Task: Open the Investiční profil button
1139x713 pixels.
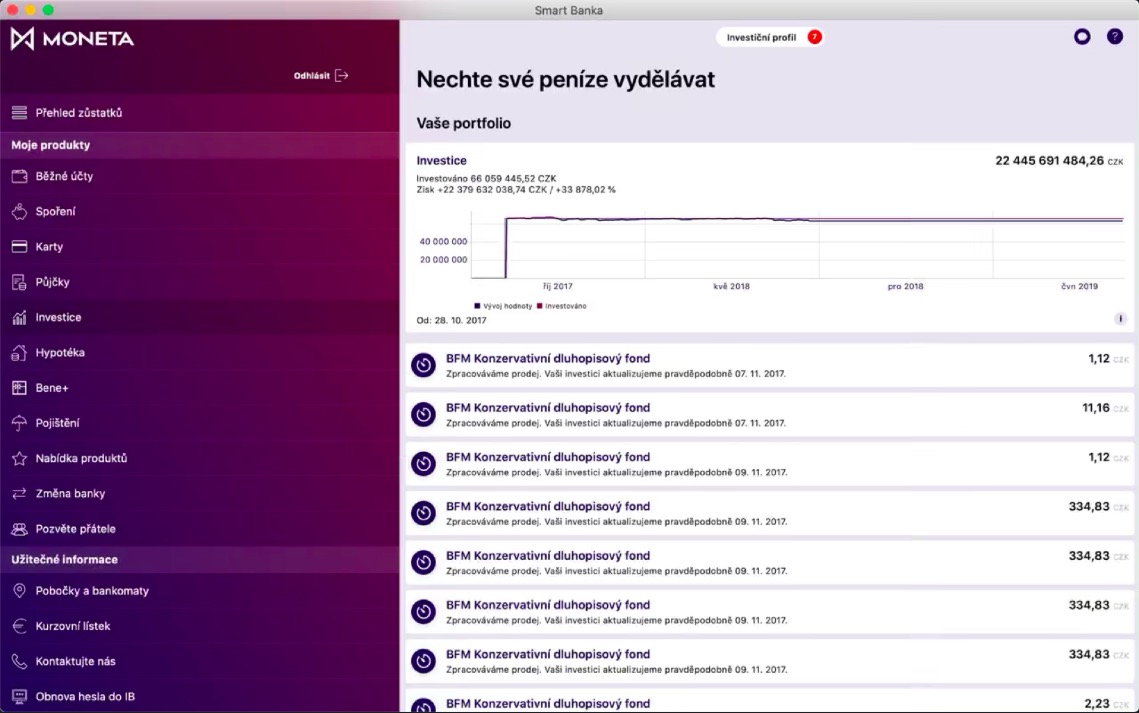Action: [x=770, y=37]
